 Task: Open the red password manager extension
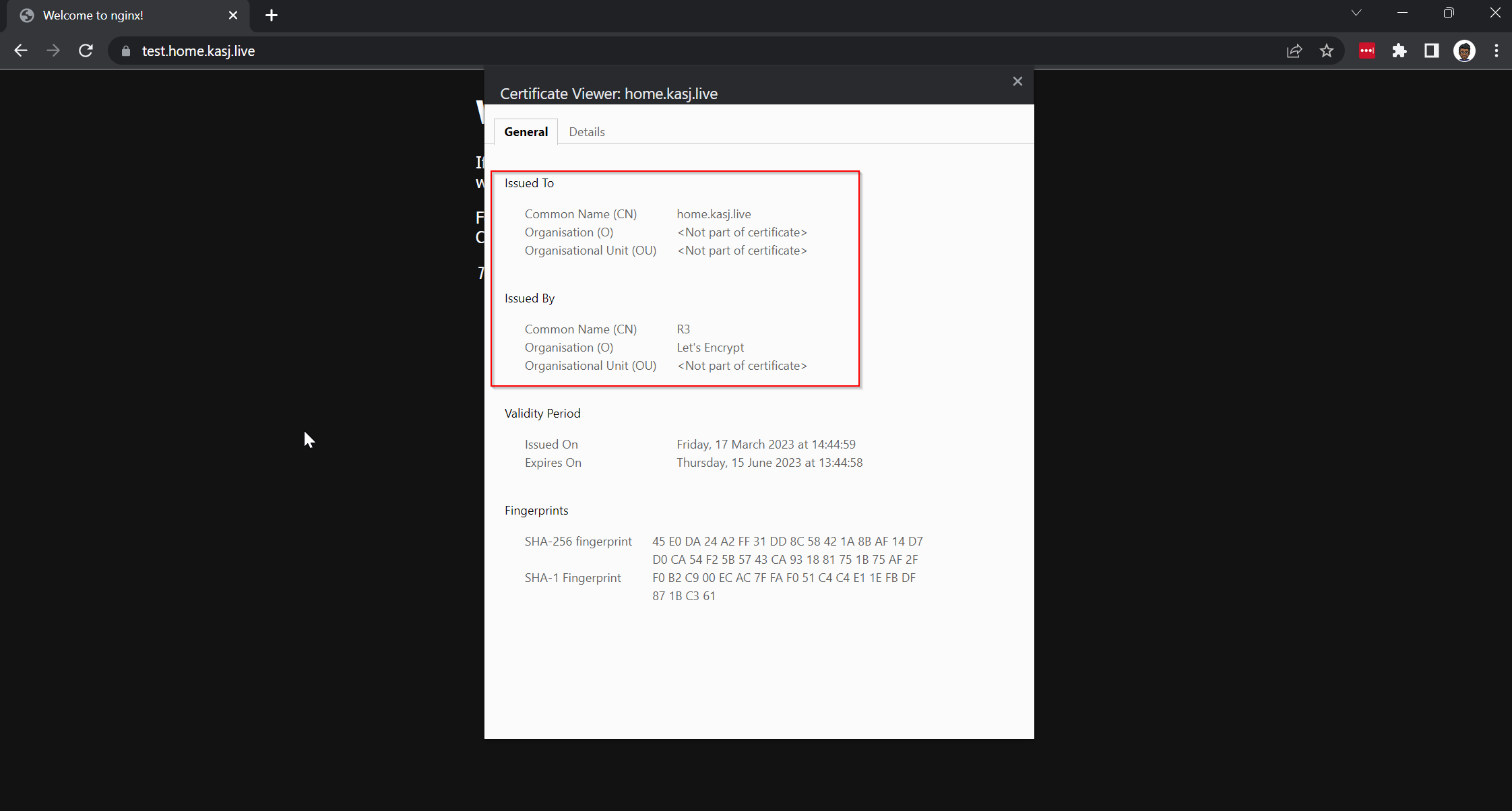tap(1366, 51)
